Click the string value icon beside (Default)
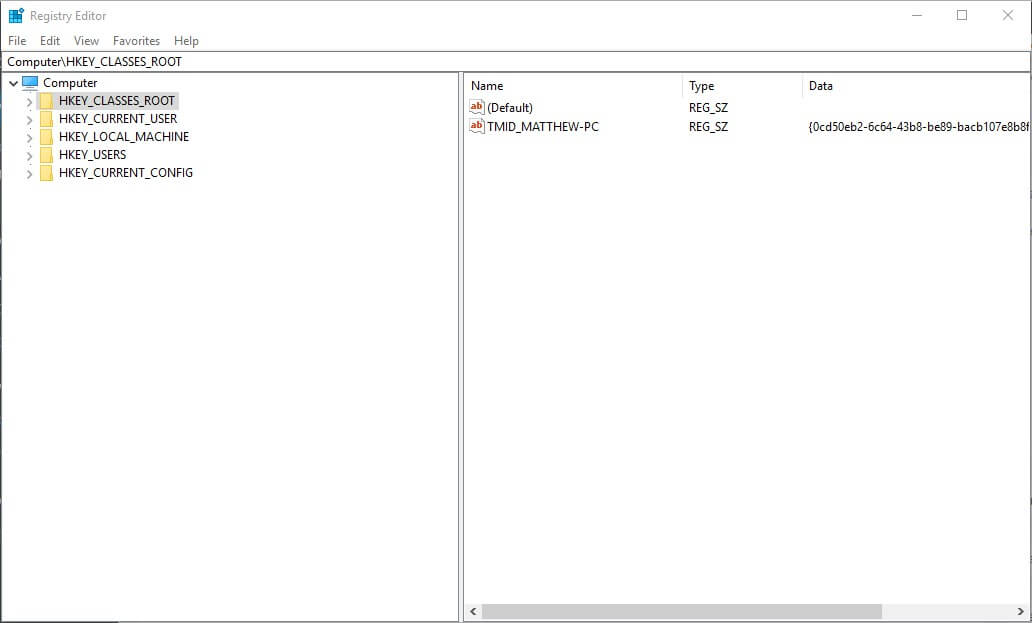This screenshot has width=1032, height=623. point(477,107)
